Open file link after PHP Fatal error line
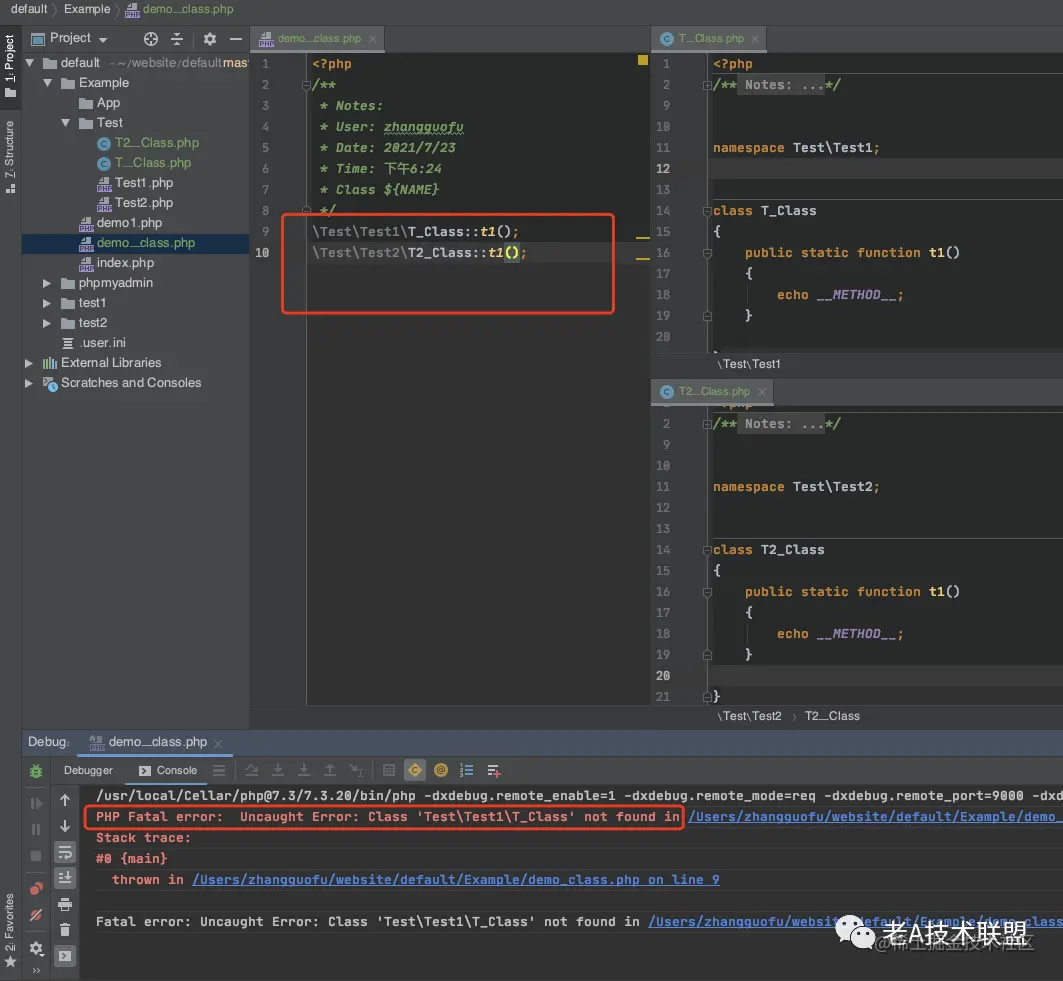Viewport: 1063px width, 981px height. click(875, 817)
